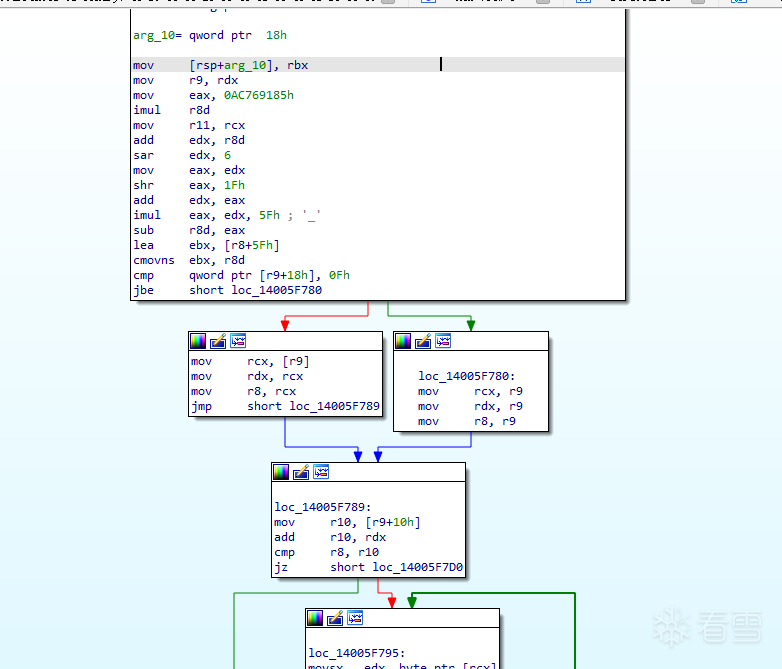Click pencil edit icon in loc_14005F795 block

[x=335, y=618]
